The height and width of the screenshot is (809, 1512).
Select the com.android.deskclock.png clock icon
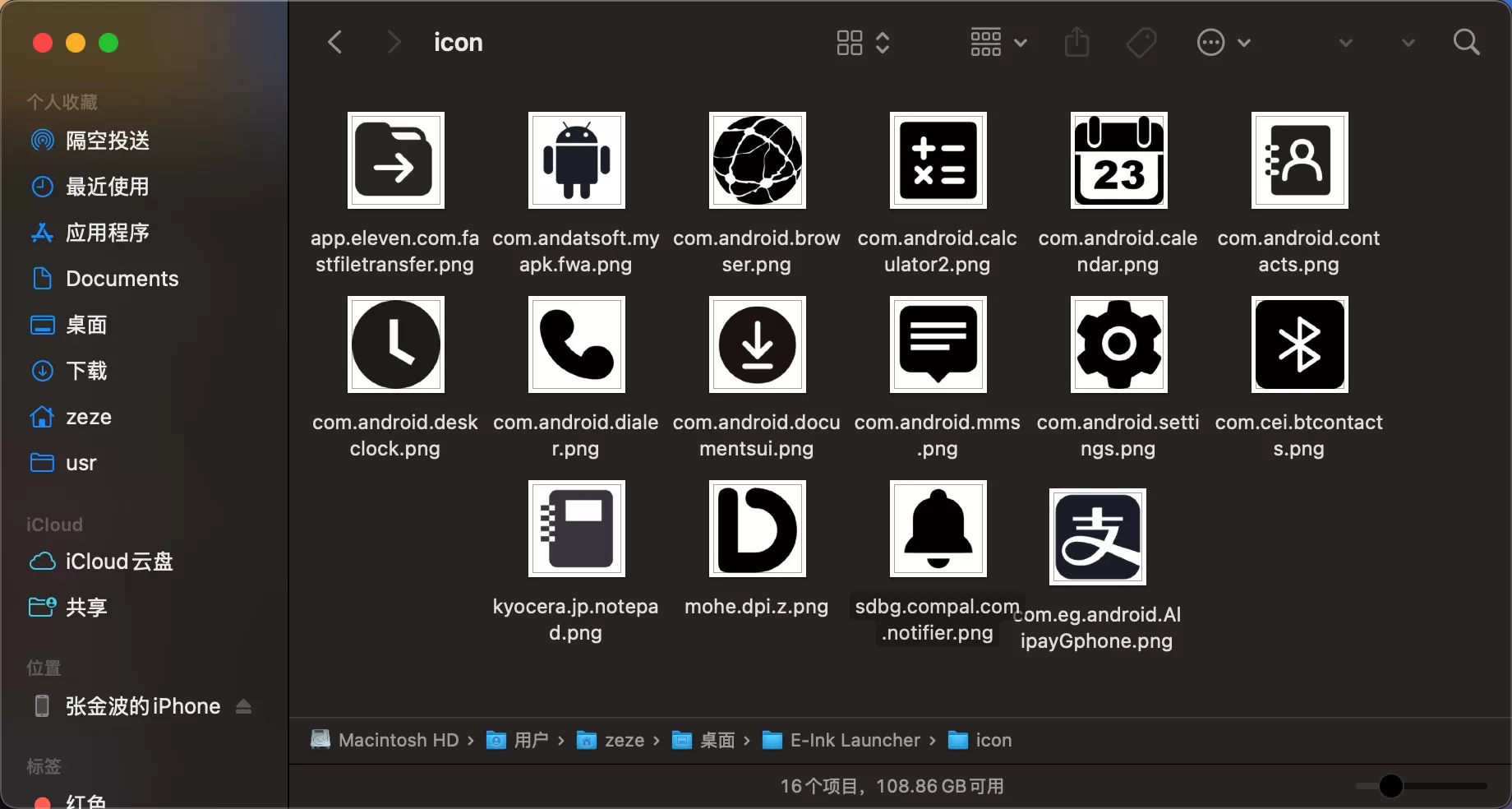click(395, 344)
